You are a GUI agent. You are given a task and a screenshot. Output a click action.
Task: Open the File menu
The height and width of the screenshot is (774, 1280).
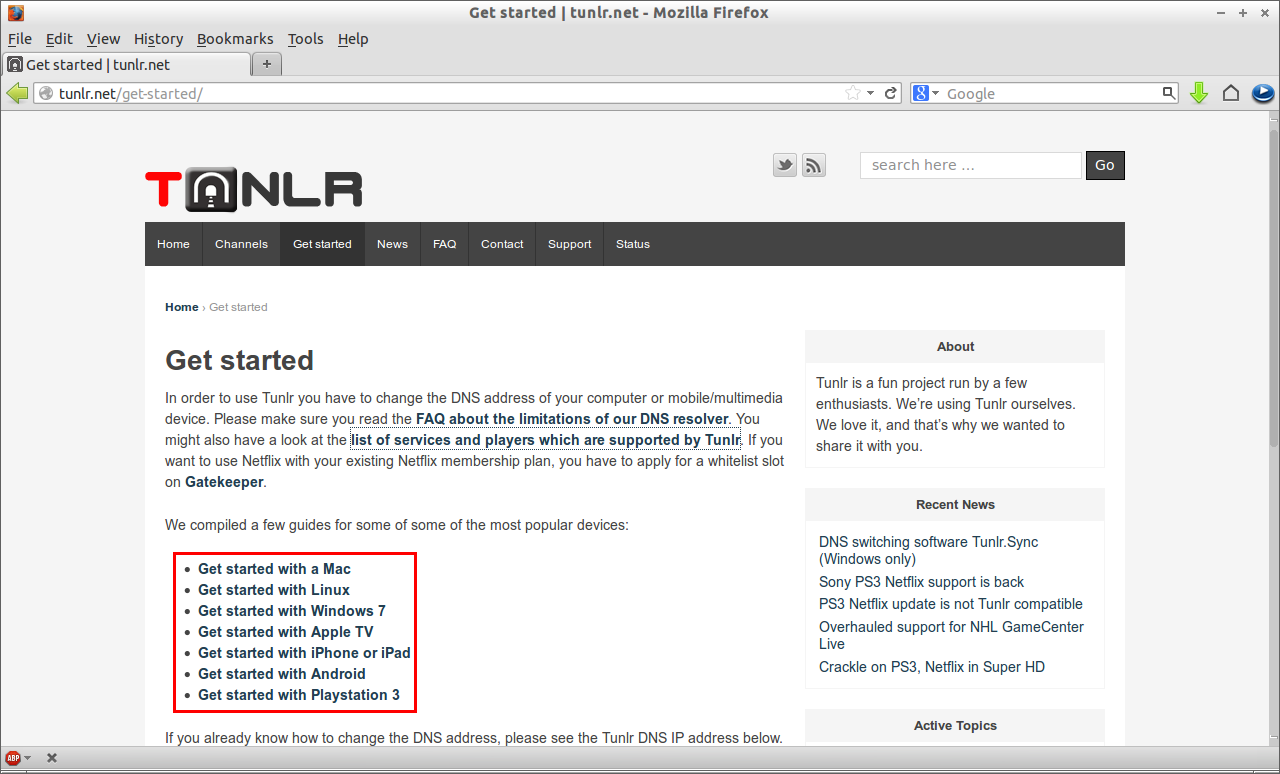click(x=20, y=39)
